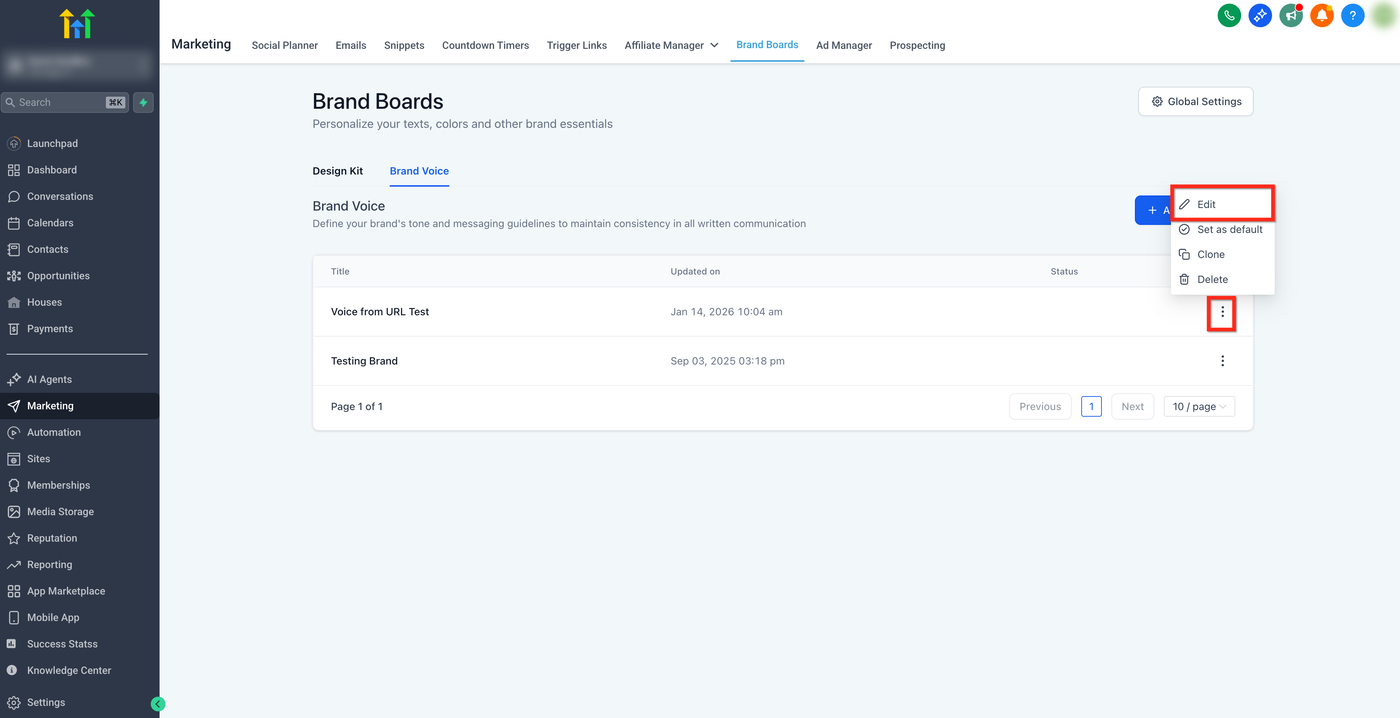Viewport: 1400px width, 718px height.
Task: Click the green lightning quick actions icon
Action: click(143, 102)
